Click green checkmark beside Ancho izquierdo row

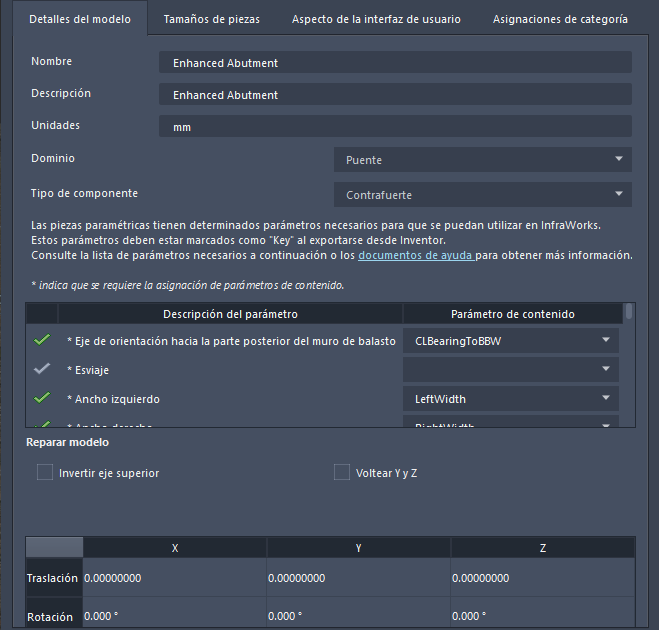[x=41, y=398]
